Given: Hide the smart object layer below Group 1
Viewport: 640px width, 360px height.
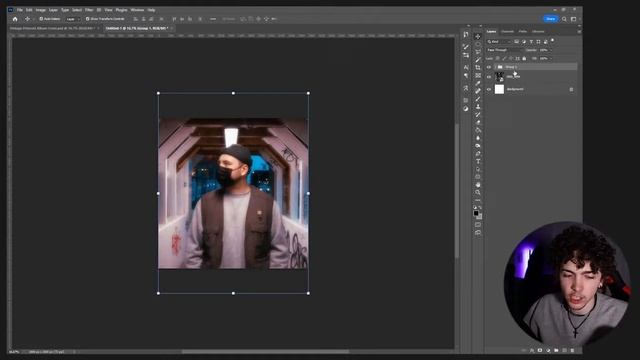Looking at the screenshot, I should (489, 77).
